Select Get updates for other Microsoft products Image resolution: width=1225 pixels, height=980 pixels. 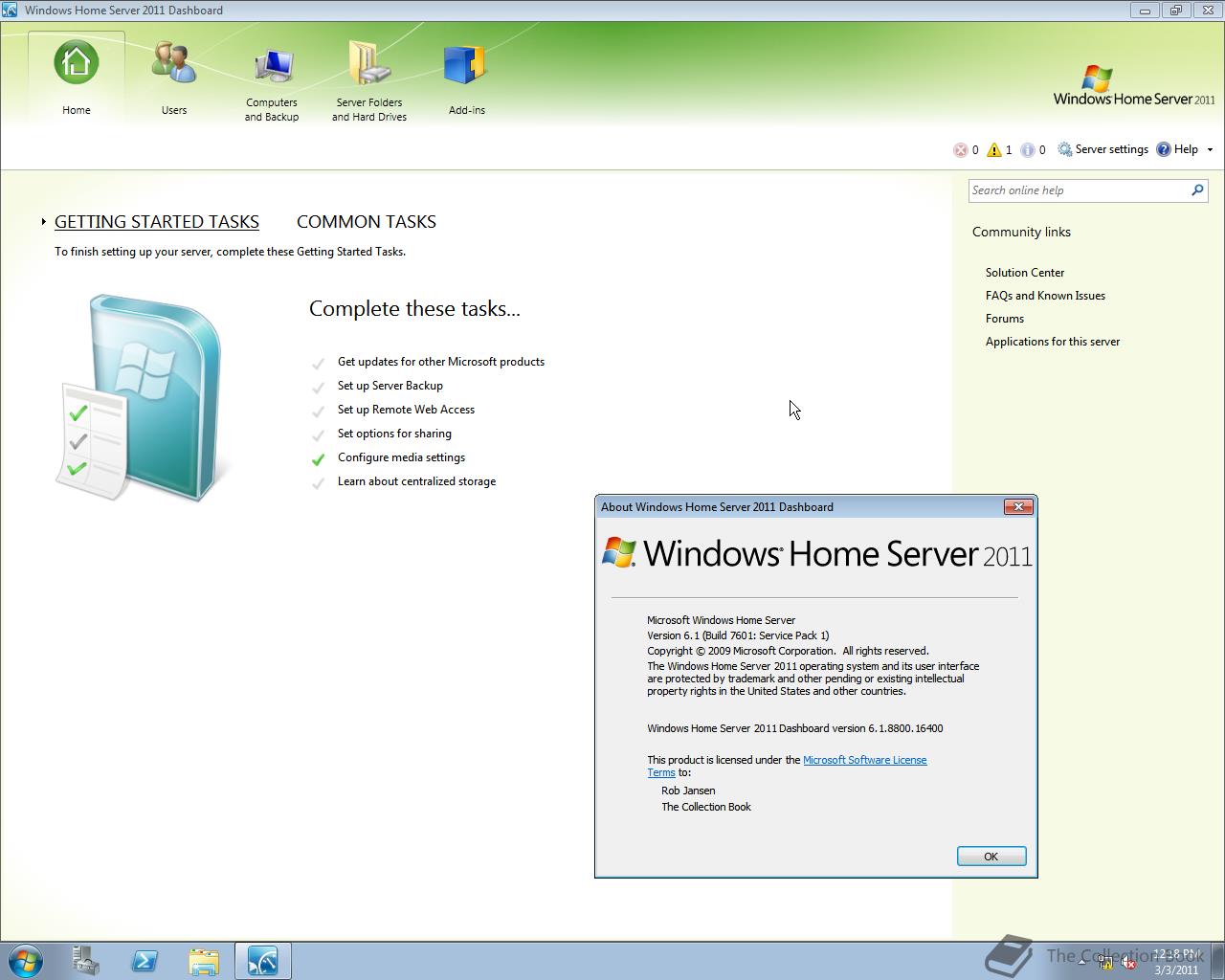click(x=441, y=362)
